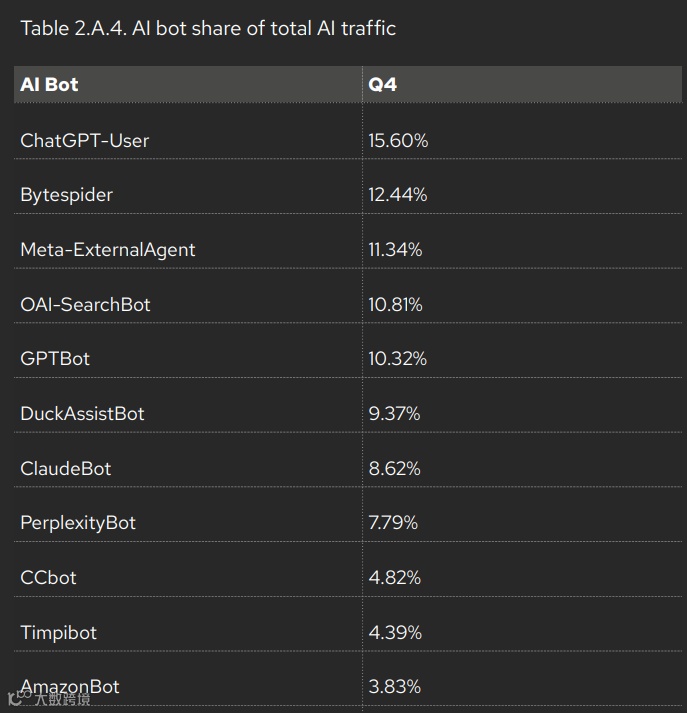Click the 12.44% value for Bytespider

(398, 195)
